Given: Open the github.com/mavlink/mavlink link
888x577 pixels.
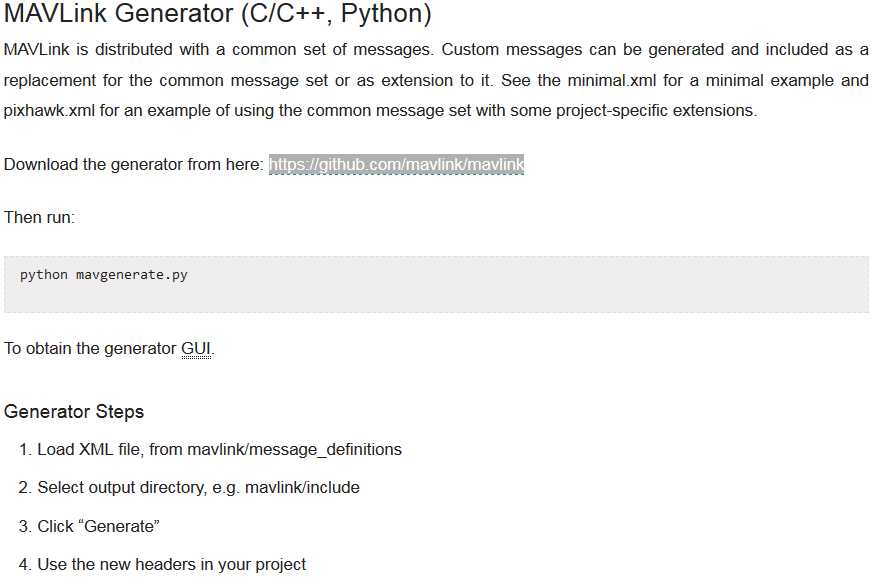Looking at the screenshot, I should [396, 164].
